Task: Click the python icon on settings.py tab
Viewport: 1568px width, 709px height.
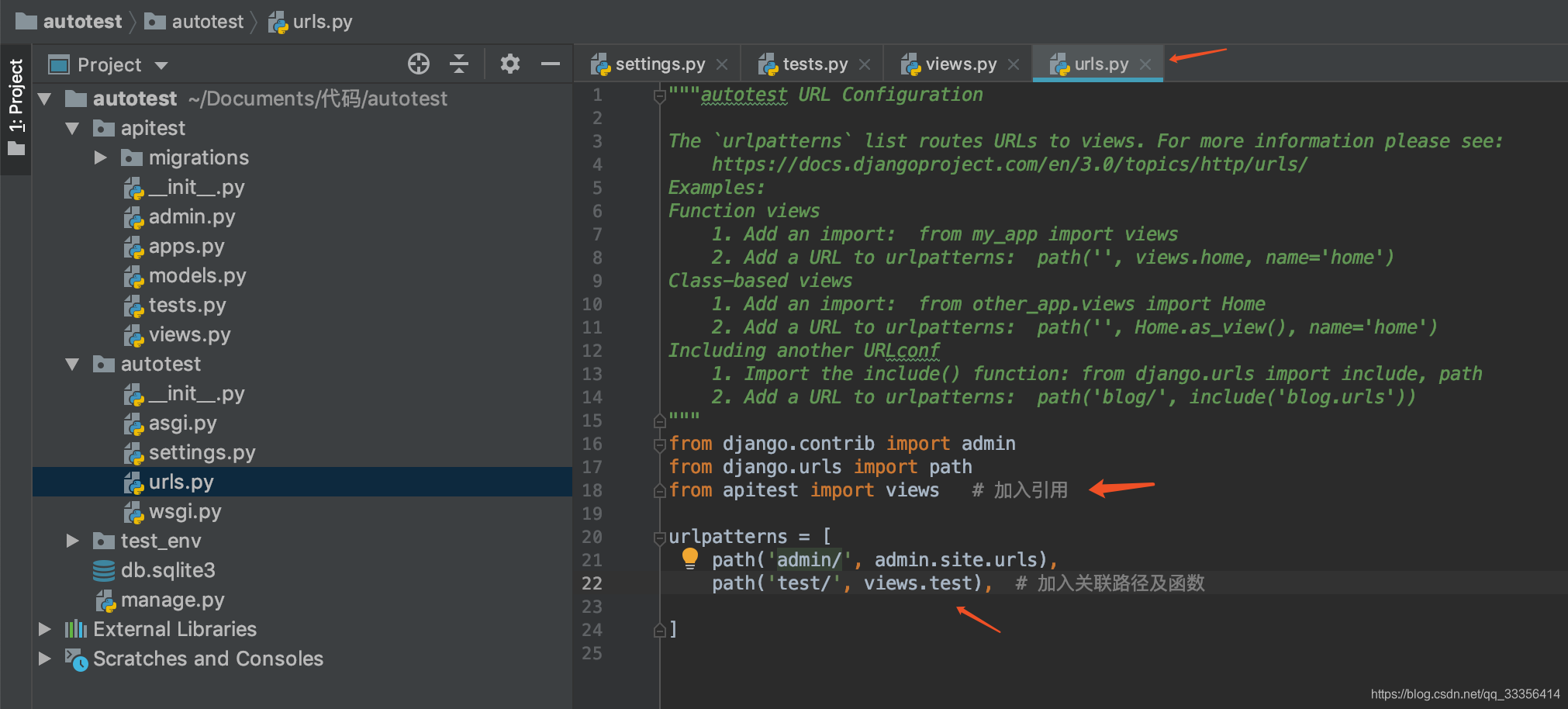Action: pyautogui.click(x=600, y=65)
